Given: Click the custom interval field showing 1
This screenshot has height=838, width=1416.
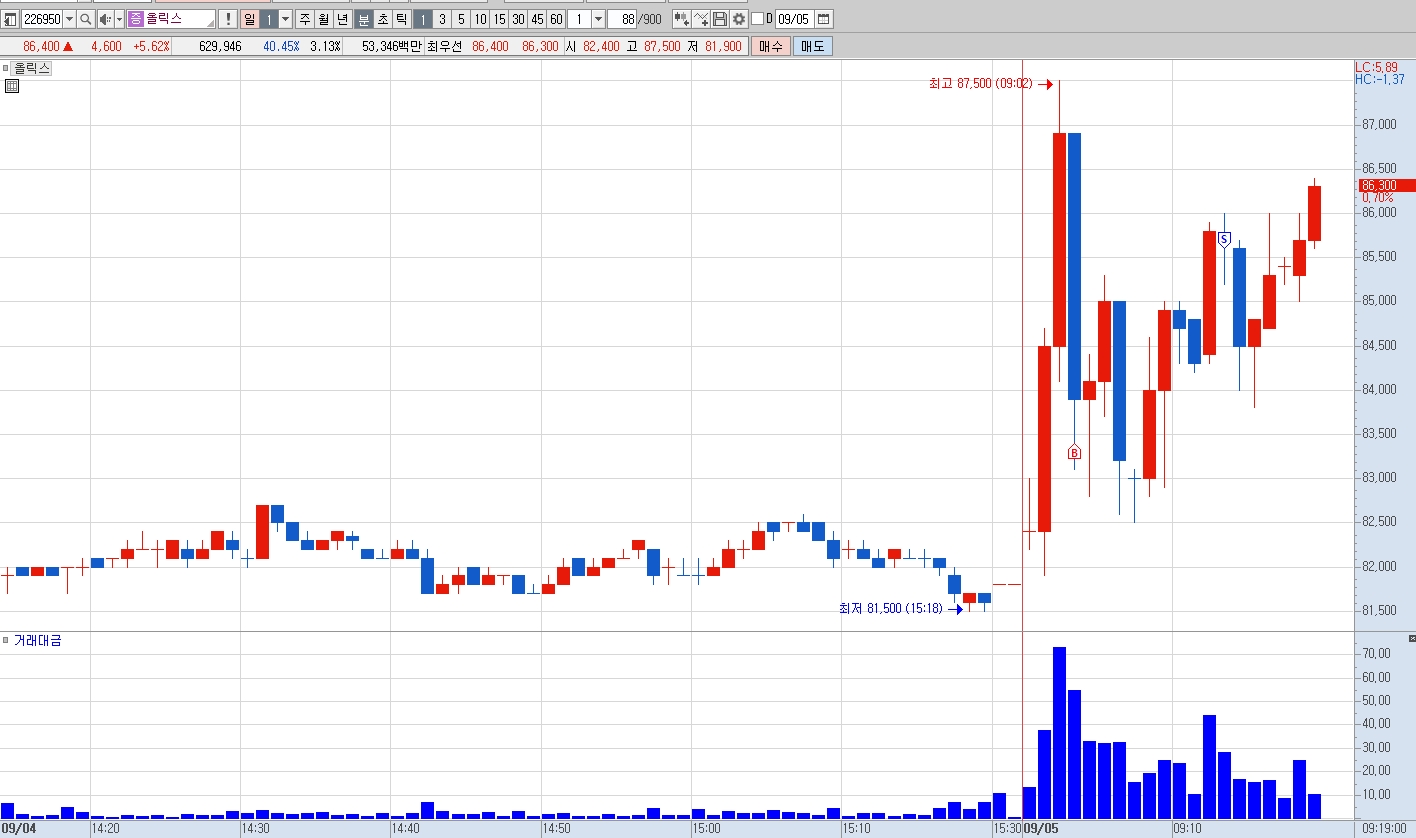Looking at the screenshot, I should point(579,19).
